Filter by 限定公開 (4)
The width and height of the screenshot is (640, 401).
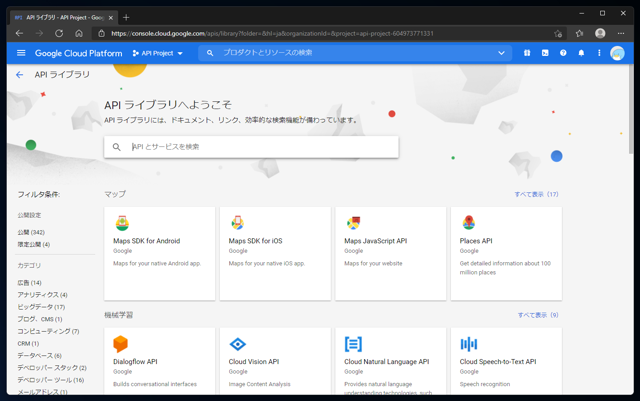(x=33, y=245)
